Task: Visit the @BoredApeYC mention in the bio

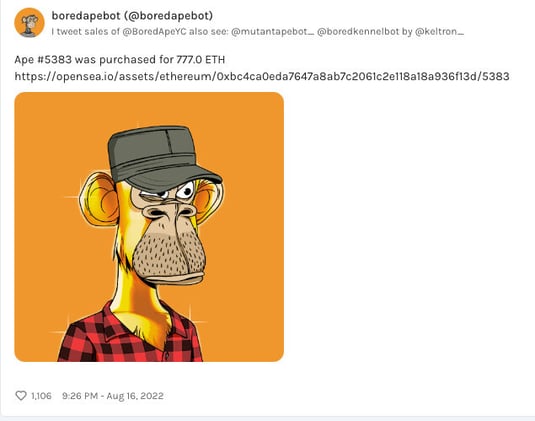Action: [154, 32]
